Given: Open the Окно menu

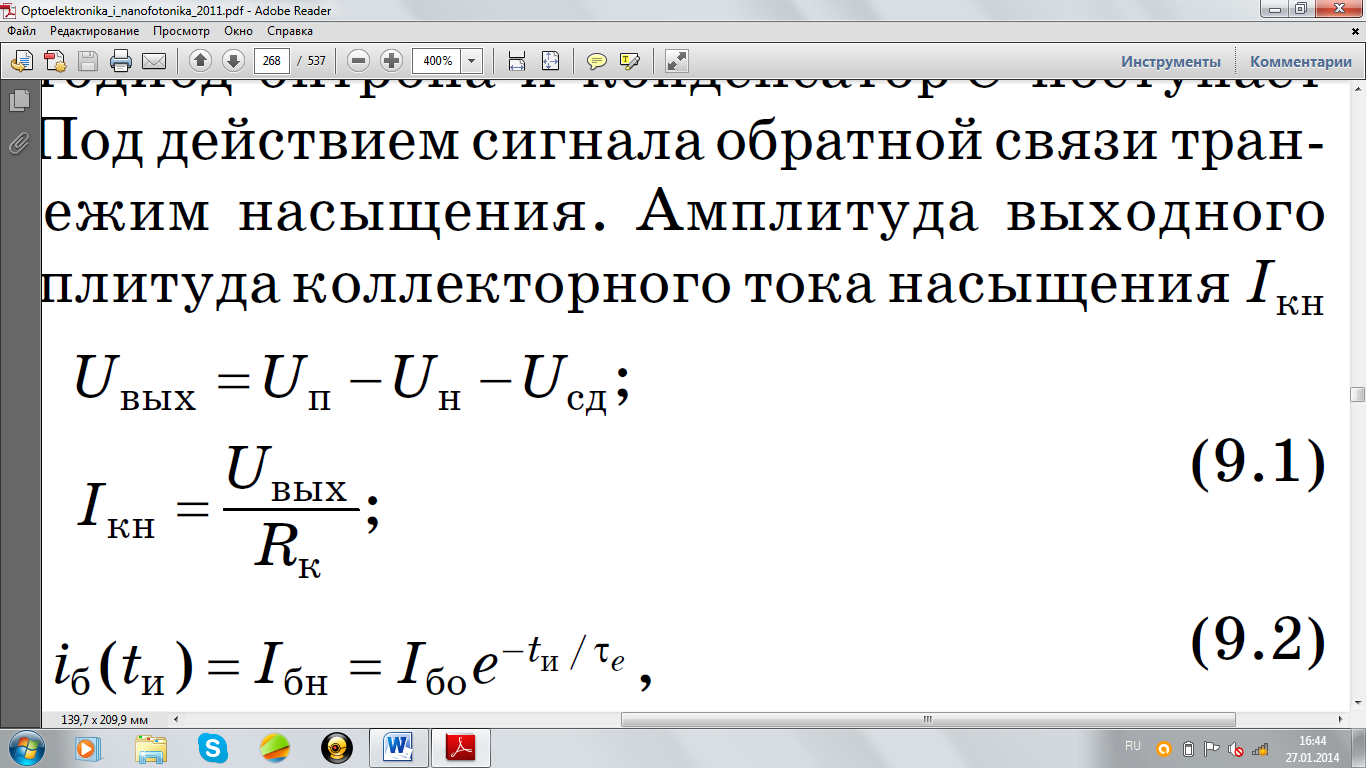Looking at the screenshot, I should (238, 31).
